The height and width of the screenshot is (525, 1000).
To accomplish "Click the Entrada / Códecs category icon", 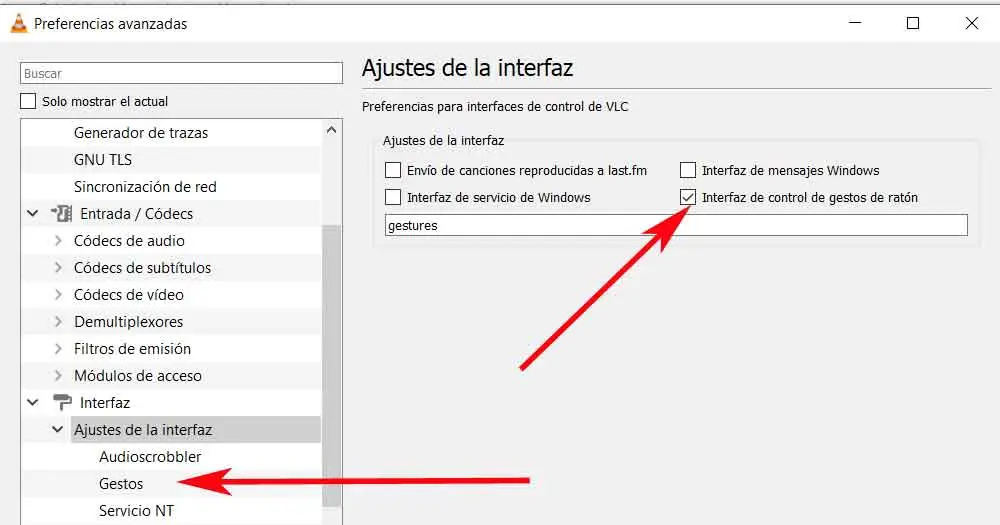I will (61, 214).
